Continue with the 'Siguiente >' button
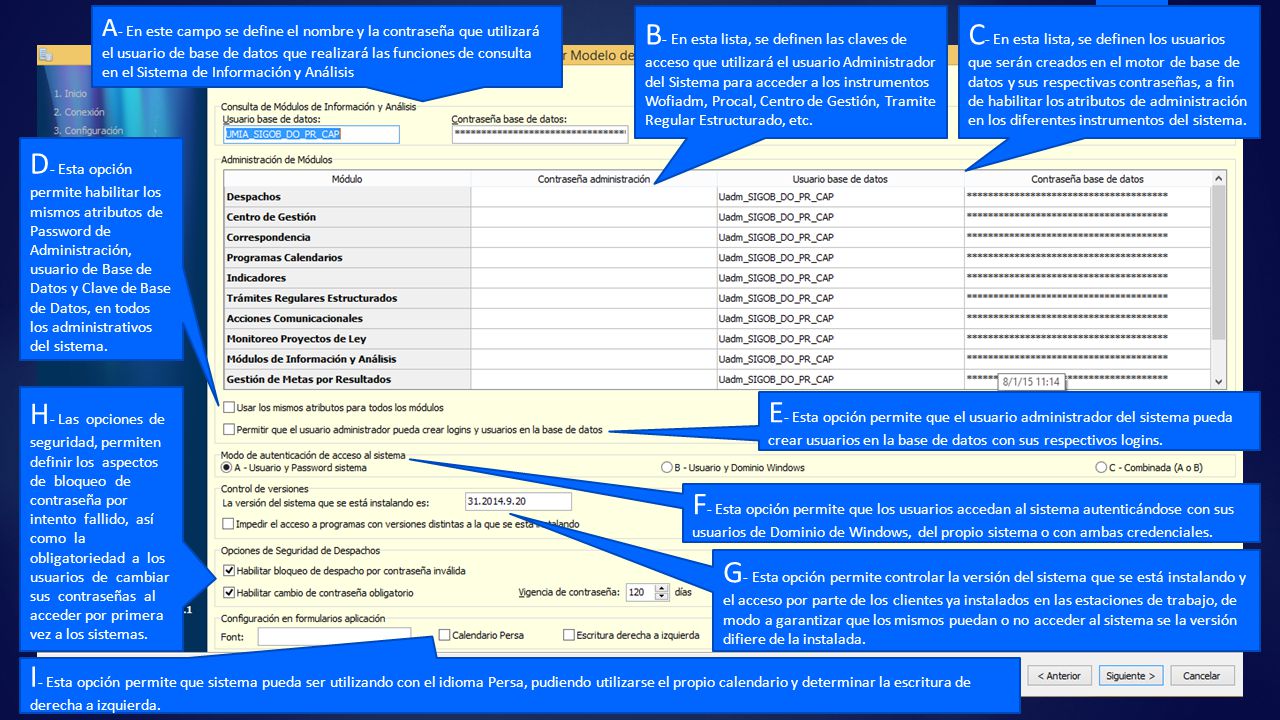 click(x=1131, y=676)
